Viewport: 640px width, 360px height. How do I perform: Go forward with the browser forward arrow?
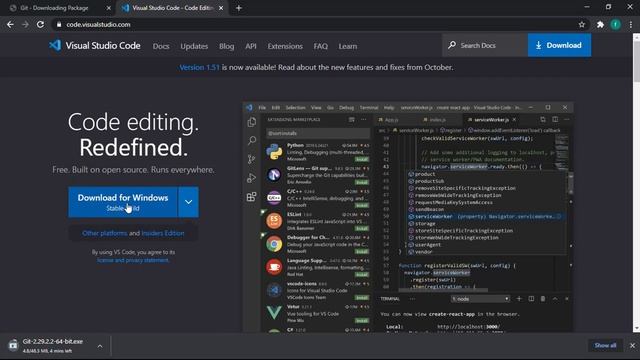25,24
